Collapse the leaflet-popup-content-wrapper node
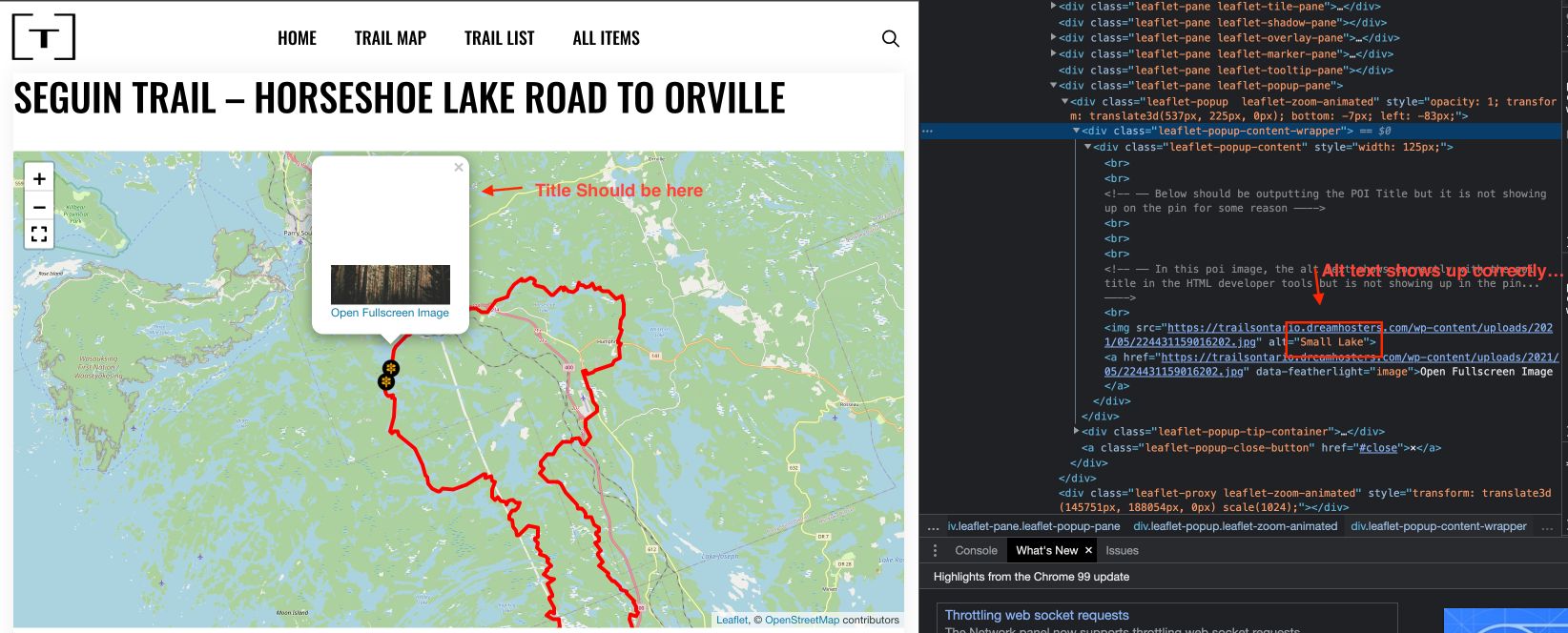Image resolution: width=1568 pixels, height=633 pixels. click(x=1076, y=131)
